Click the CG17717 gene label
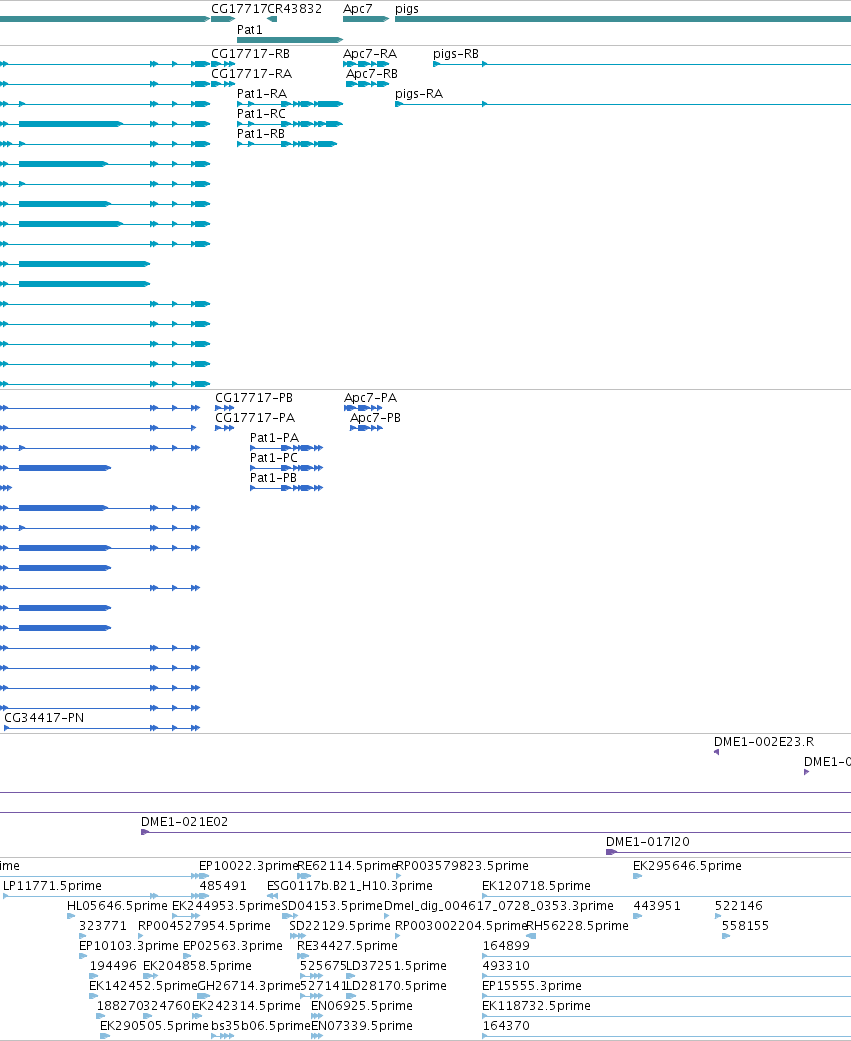This screenshot has height=1041, width=851. [x=239, y=9]
